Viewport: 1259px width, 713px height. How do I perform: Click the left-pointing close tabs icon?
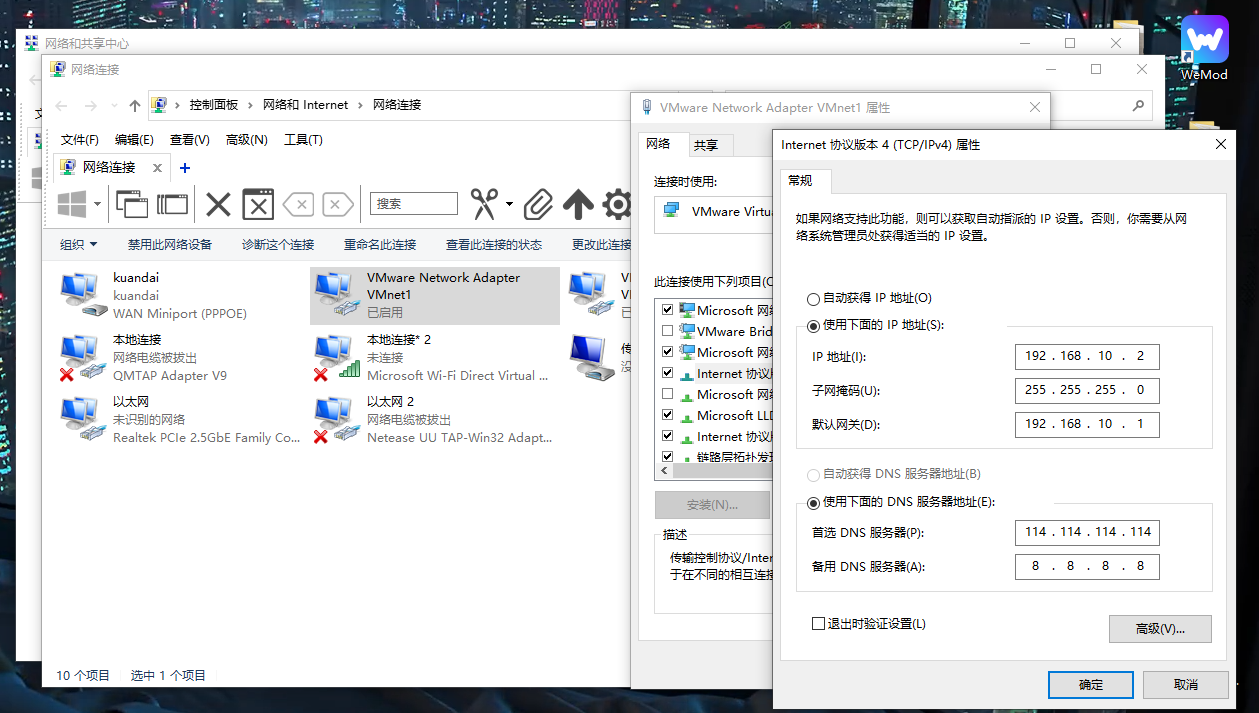(x=298, y=204)
